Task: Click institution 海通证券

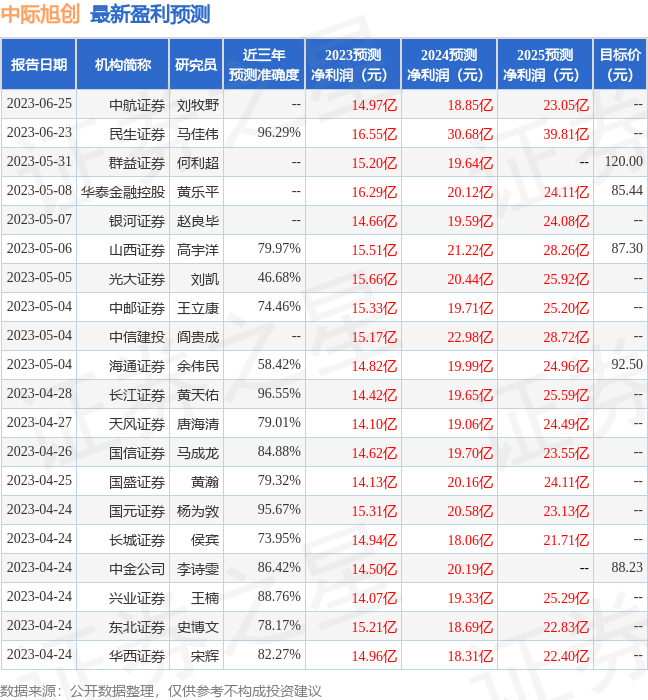Action: pos(137,367)
